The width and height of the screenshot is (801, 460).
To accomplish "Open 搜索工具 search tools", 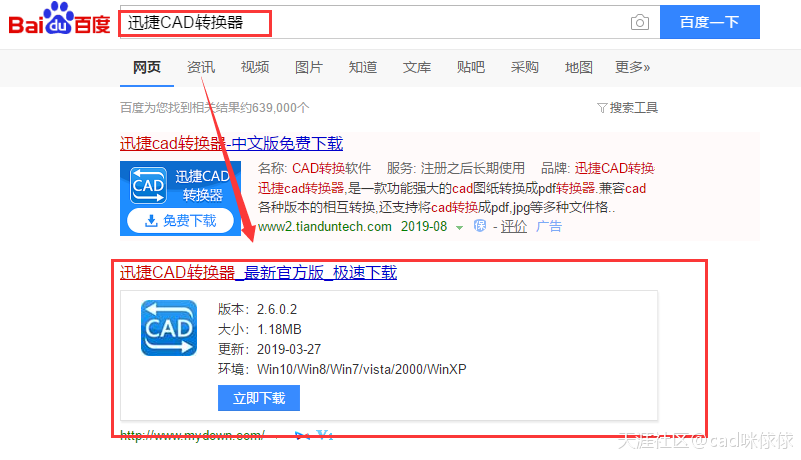I will (633, 108).
